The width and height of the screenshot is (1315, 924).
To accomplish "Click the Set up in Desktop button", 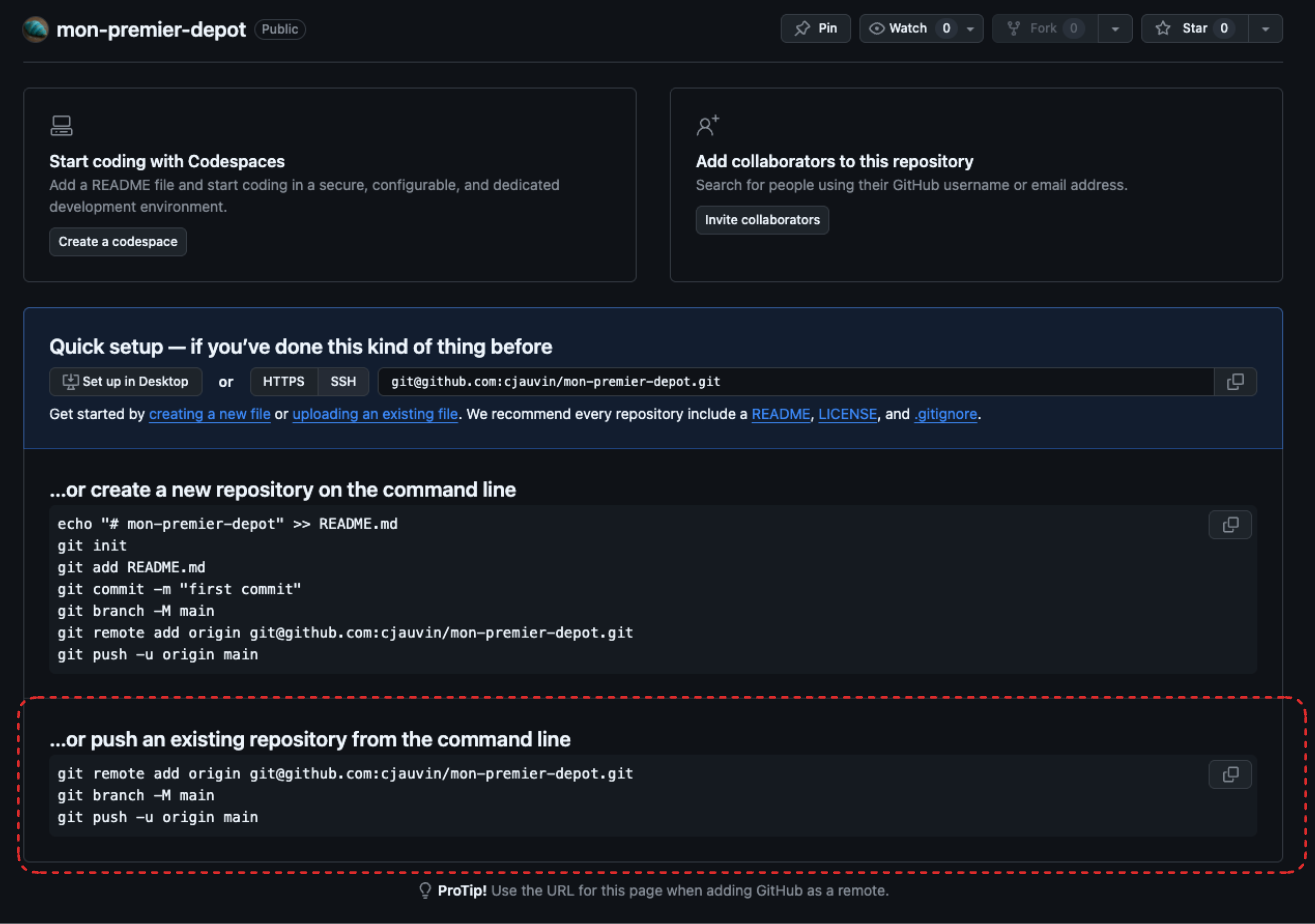I will tap(126, 382).
